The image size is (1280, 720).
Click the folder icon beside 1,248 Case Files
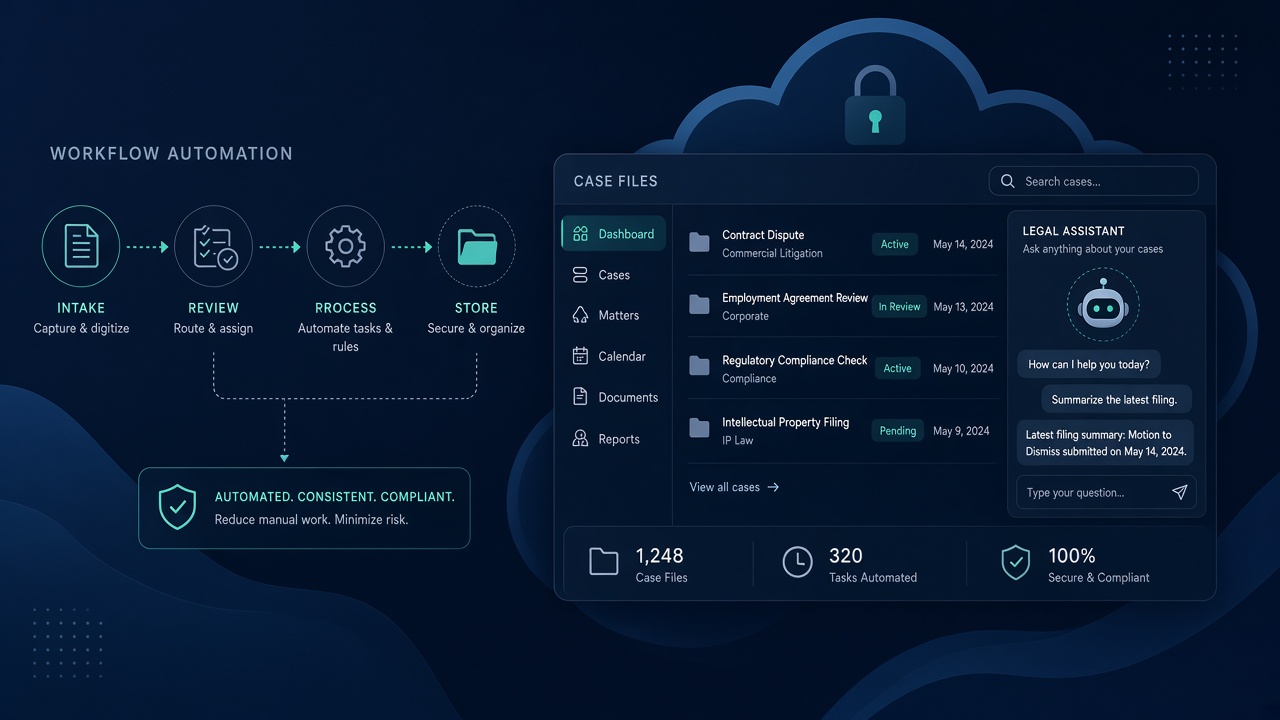(x=604, y=562)
